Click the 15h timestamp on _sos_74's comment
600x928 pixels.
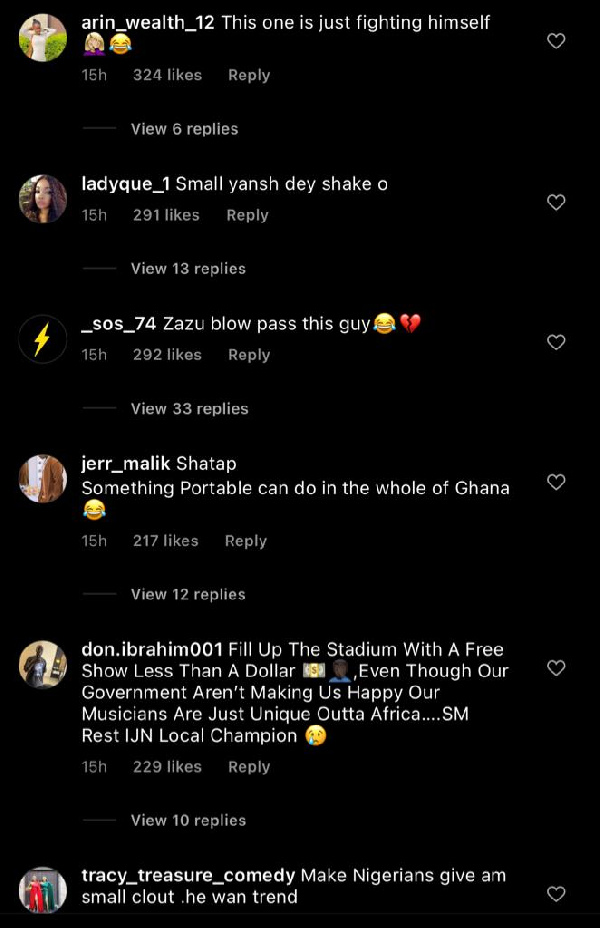pos(94,355)
